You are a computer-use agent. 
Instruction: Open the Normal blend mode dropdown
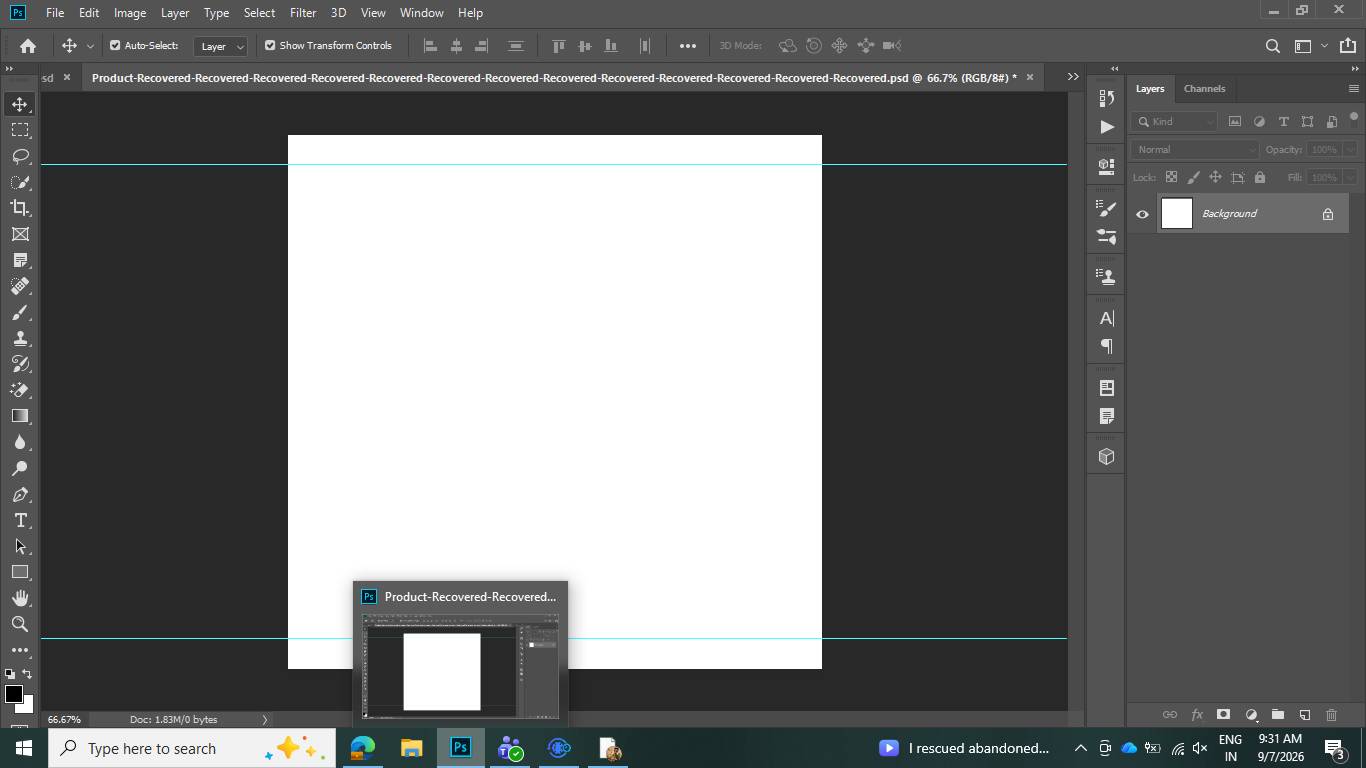1195,149
